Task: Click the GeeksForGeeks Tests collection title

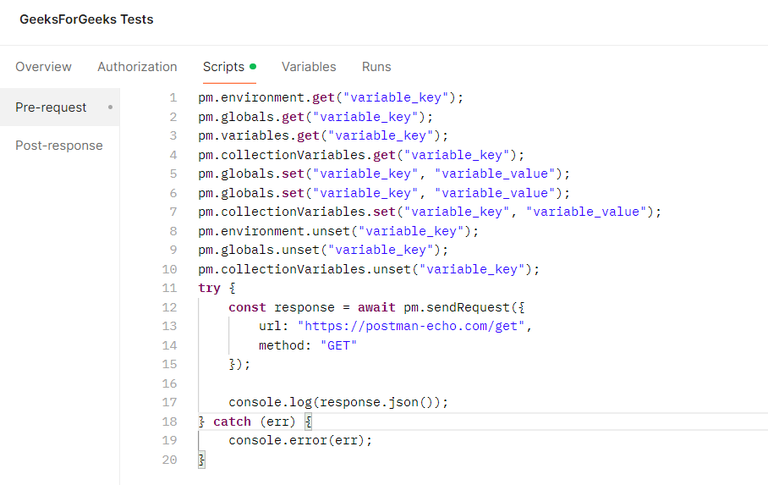Action: pos(86,19)
